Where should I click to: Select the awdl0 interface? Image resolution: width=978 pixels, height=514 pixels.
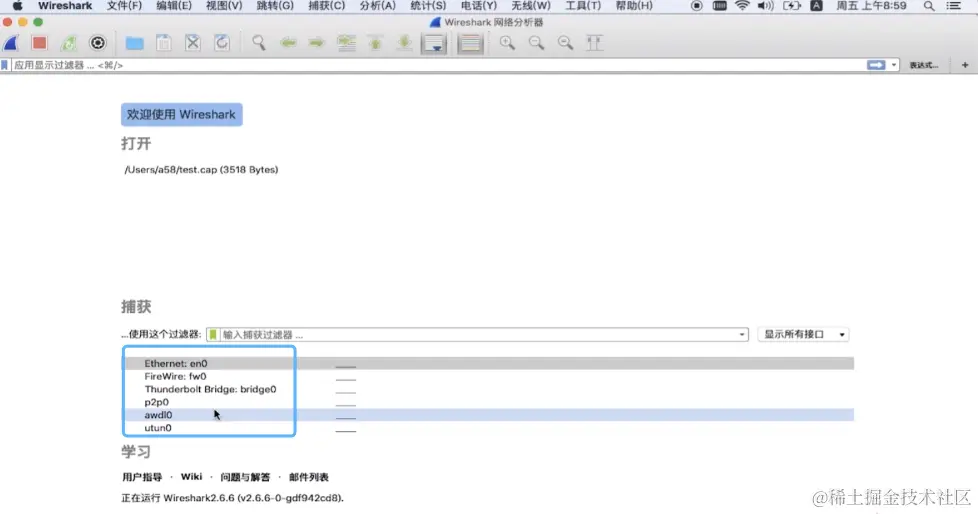coord(488,415)
